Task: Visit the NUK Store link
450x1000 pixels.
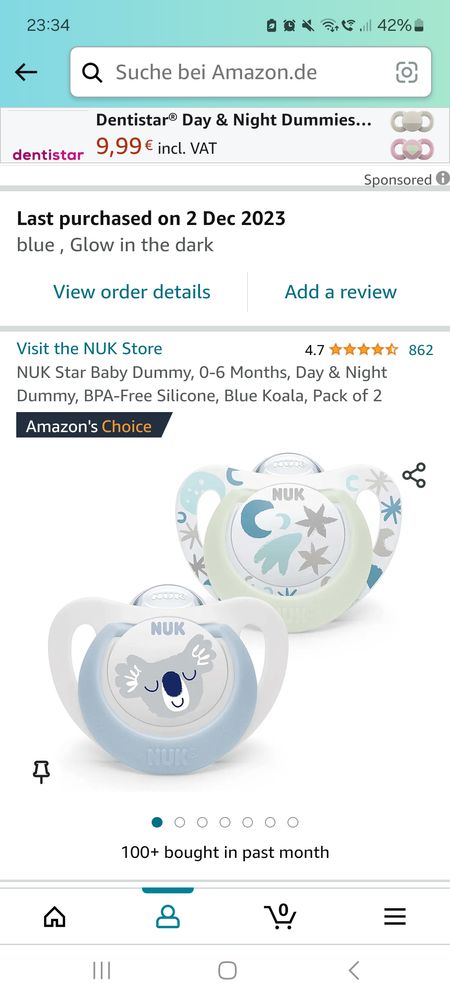Action: click(89, 349)
